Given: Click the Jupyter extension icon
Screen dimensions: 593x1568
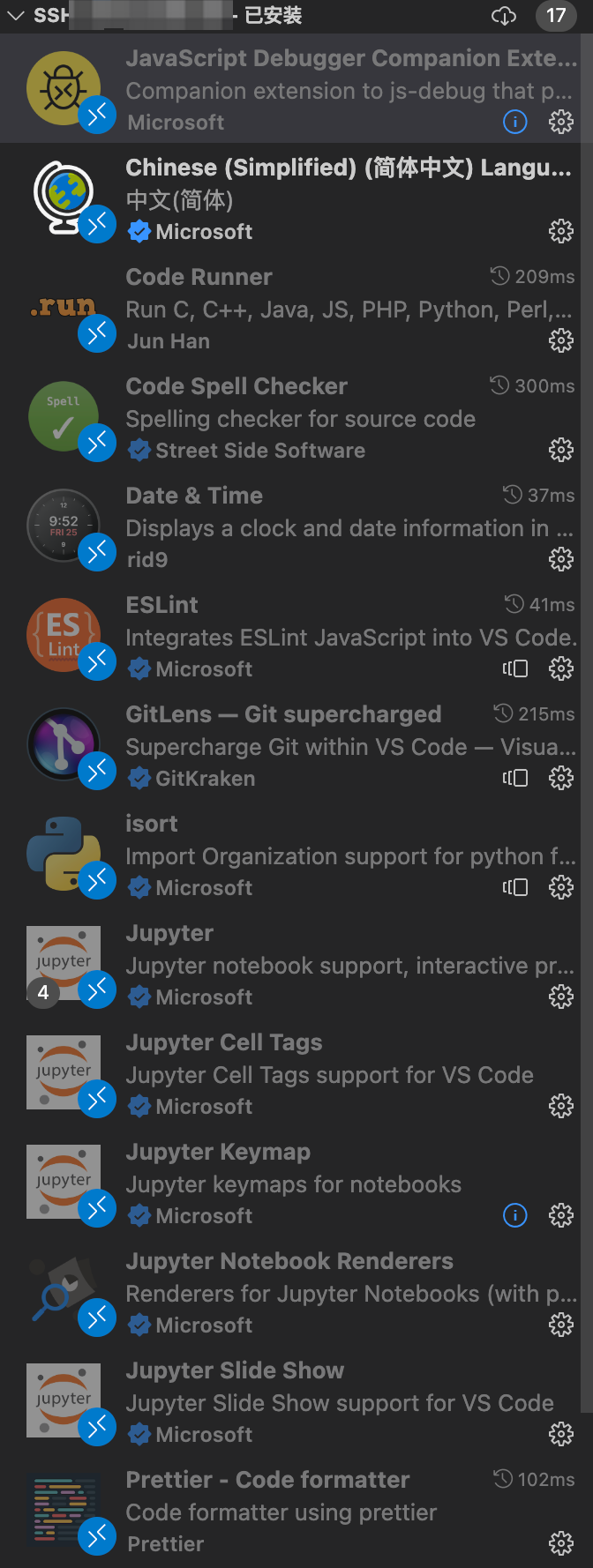Looking at the screenshot, I should 64,960.
